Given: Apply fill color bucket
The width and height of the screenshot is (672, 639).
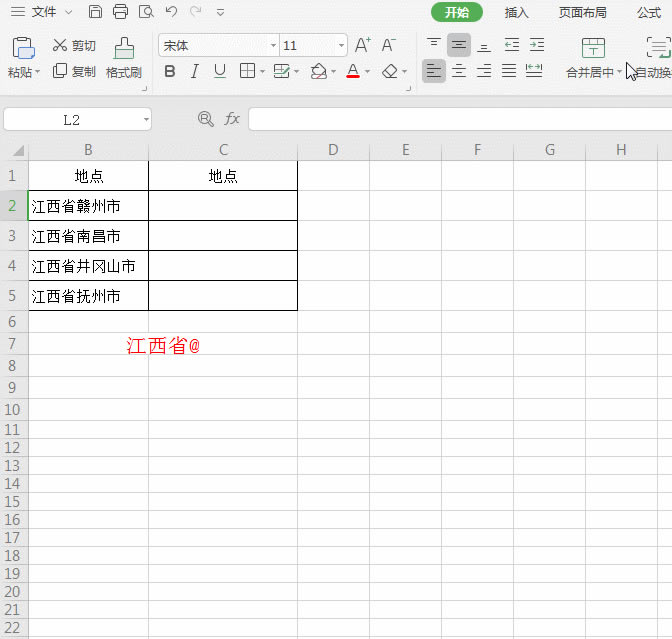Looking at the screenshot, I should [x=319, y=71].
